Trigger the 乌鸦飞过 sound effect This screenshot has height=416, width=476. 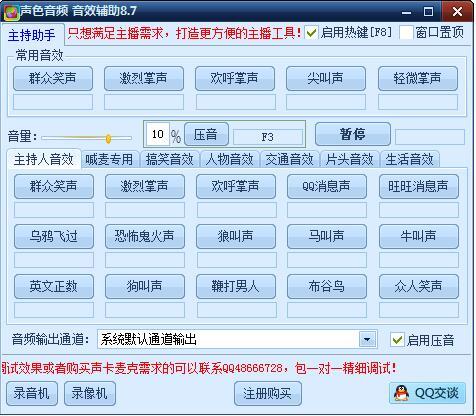point(54,236)
